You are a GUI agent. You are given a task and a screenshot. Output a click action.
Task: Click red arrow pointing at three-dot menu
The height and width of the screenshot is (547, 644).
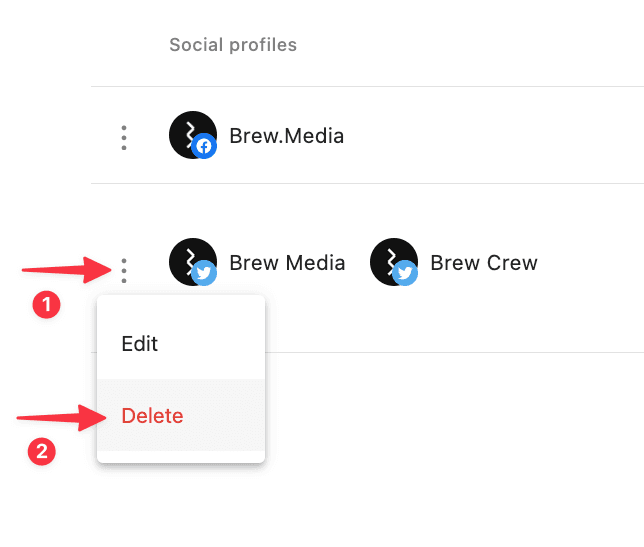tap(65, 268)
